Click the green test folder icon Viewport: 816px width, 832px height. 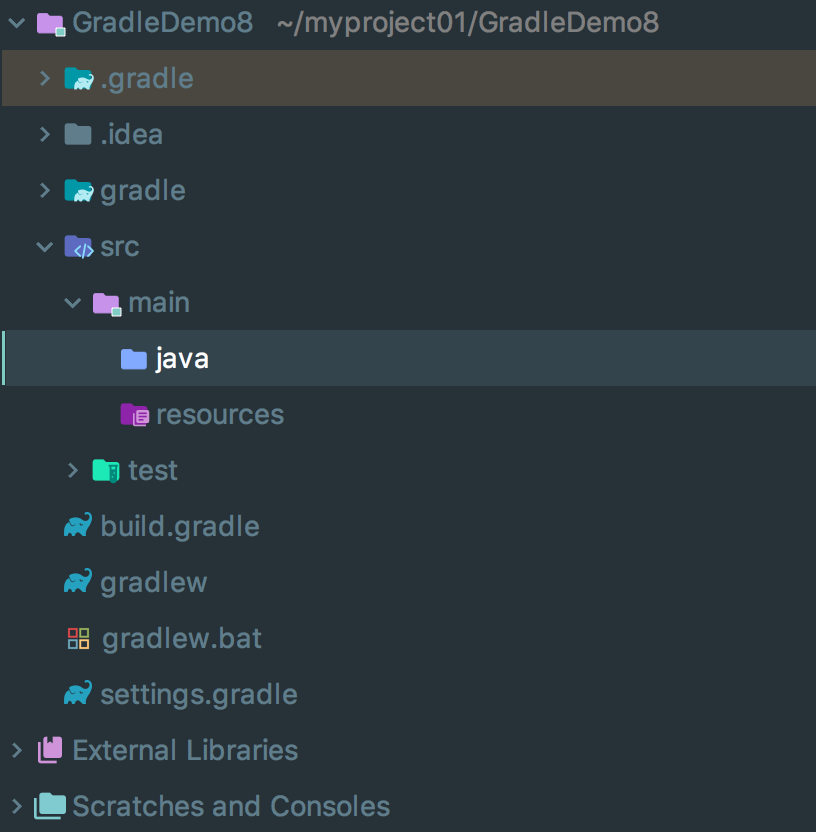tap(106, 470)
